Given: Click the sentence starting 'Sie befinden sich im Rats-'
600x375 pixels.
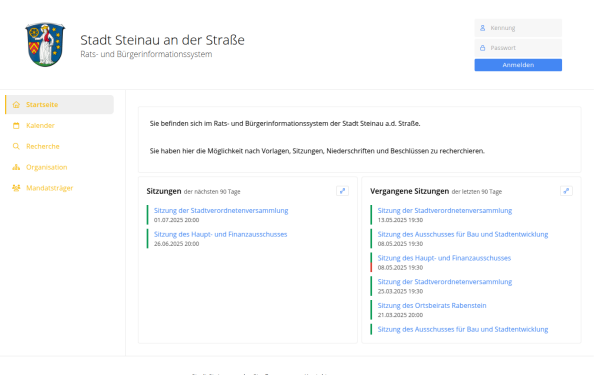Looking at the screenshot, I should pos(285,124).
